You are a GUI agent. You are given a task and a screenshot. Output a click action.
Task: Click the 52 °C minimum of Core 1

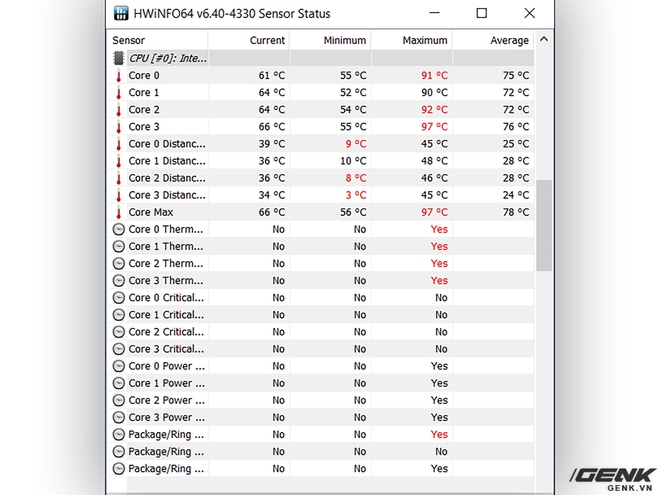point(353,93)
